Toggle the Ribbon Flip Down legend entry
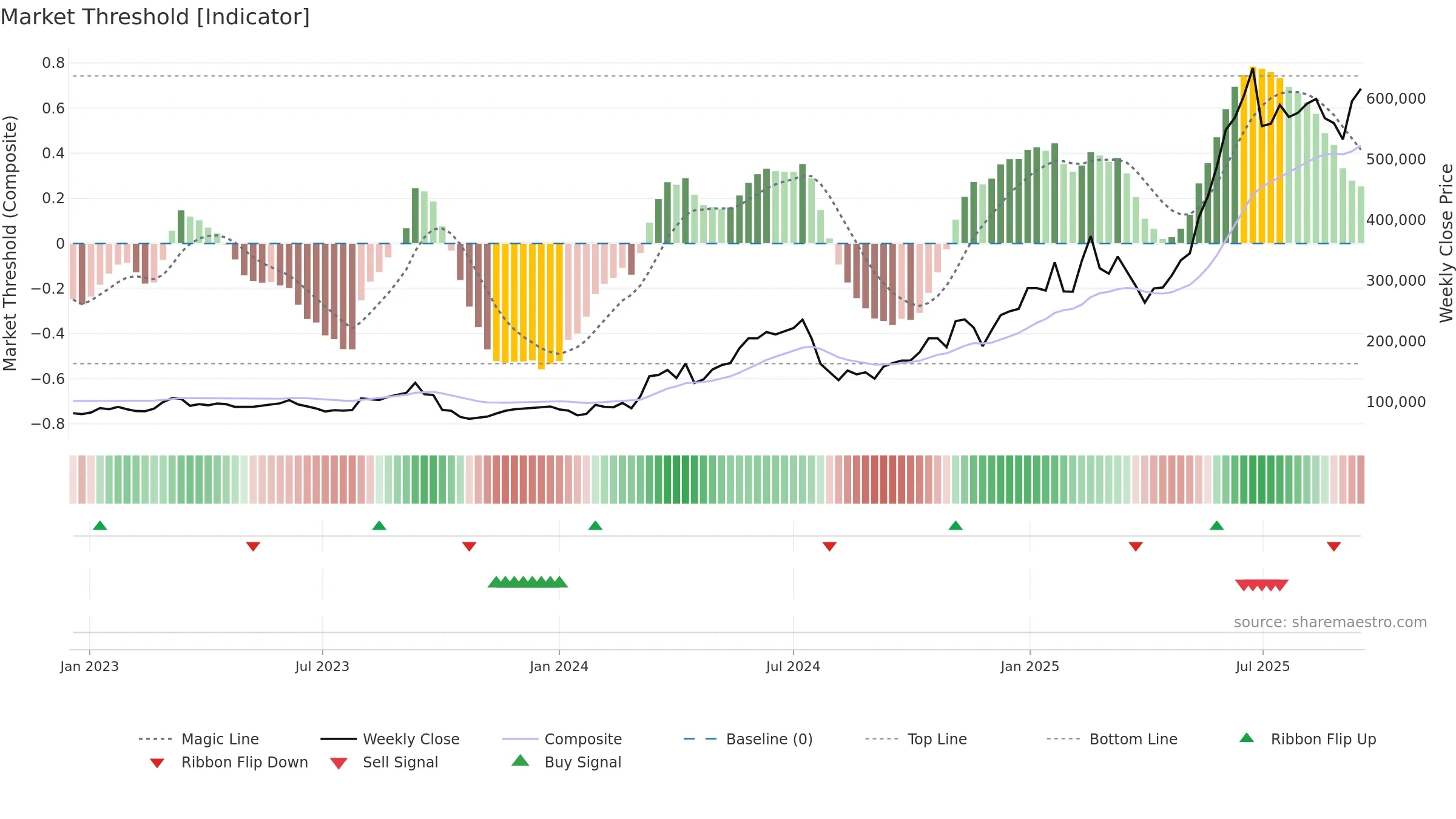The height and width of the screenshot is (819, 1456). (x=229, y=762)
